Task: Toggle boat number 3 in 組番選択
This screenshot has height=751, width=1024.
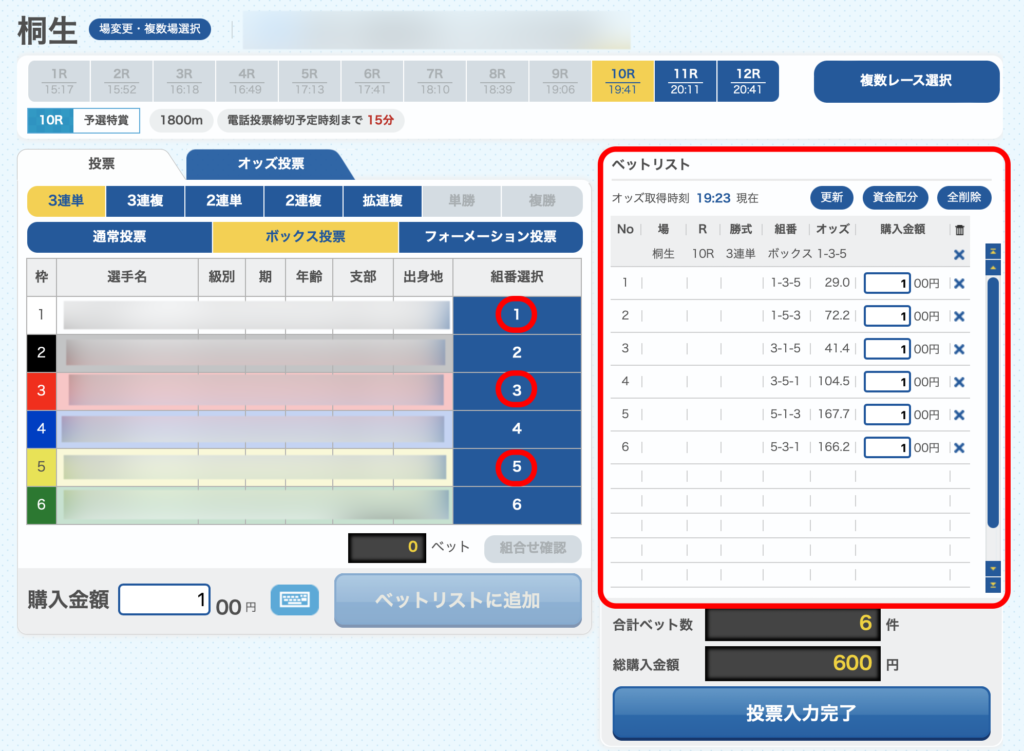Action: (x=517, y=391)
